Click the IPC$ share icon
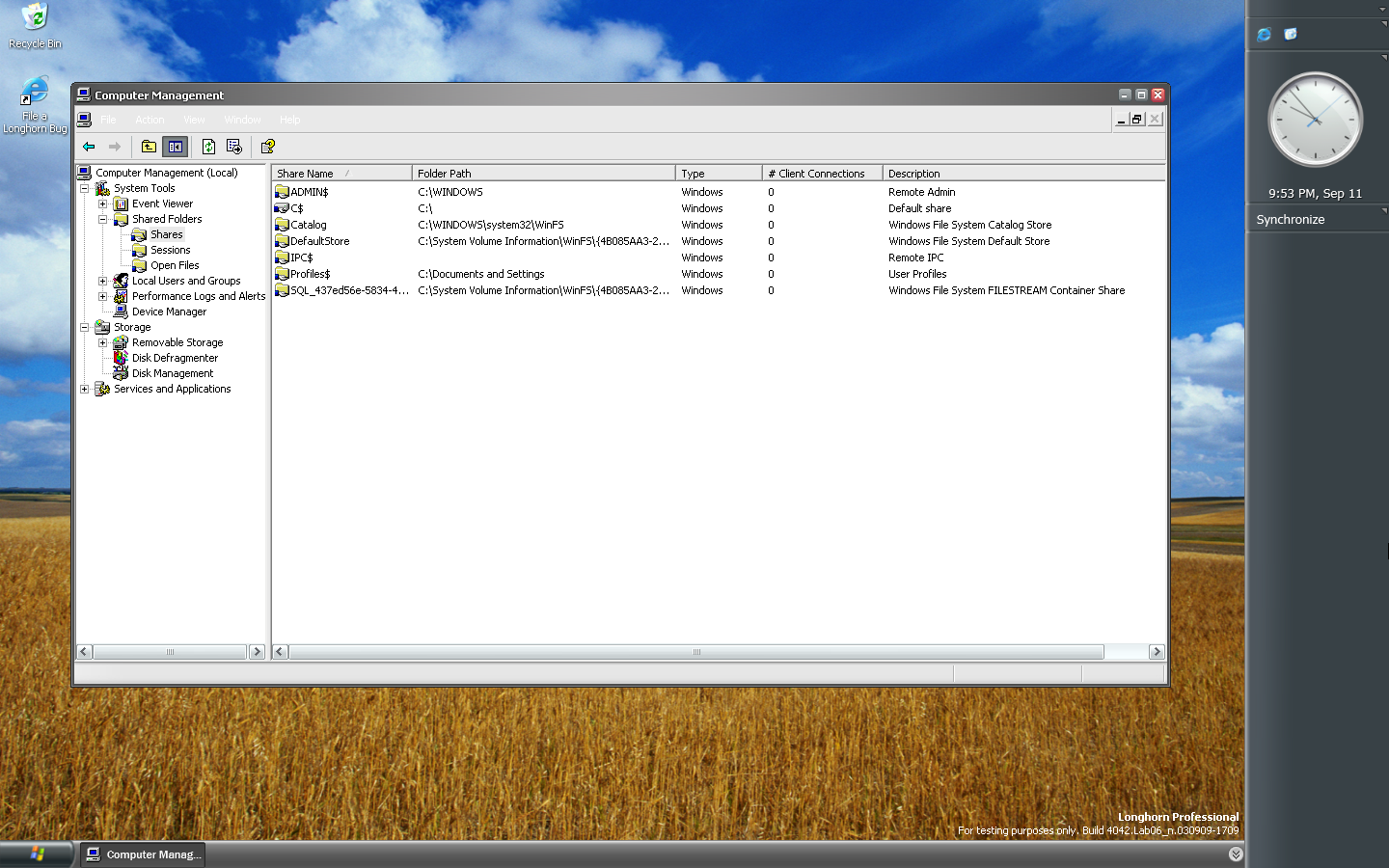This screenshot has width=1389, height=868. click(x=282, y=258)
